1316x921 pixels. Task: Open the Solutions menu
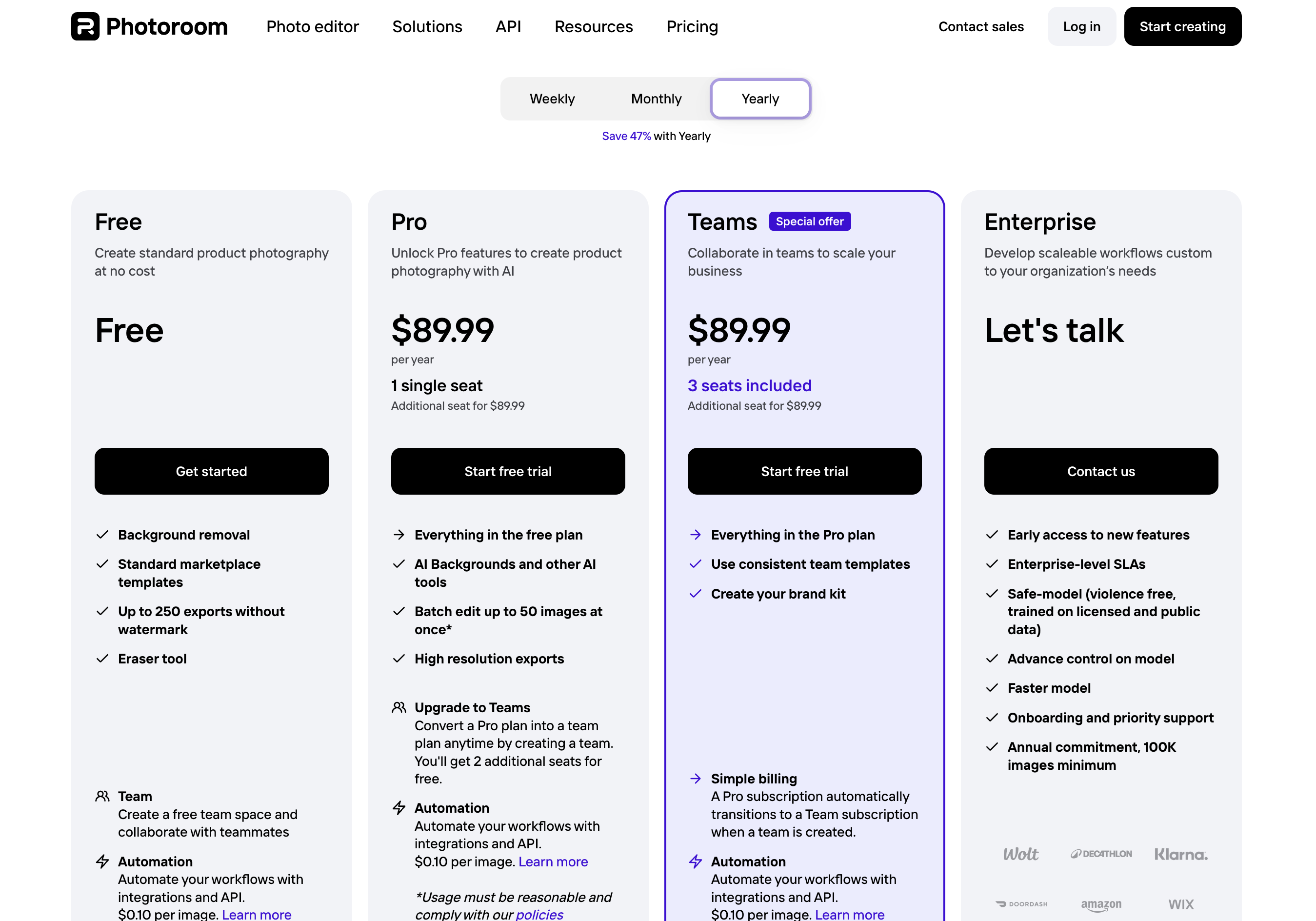pos(427,26)
